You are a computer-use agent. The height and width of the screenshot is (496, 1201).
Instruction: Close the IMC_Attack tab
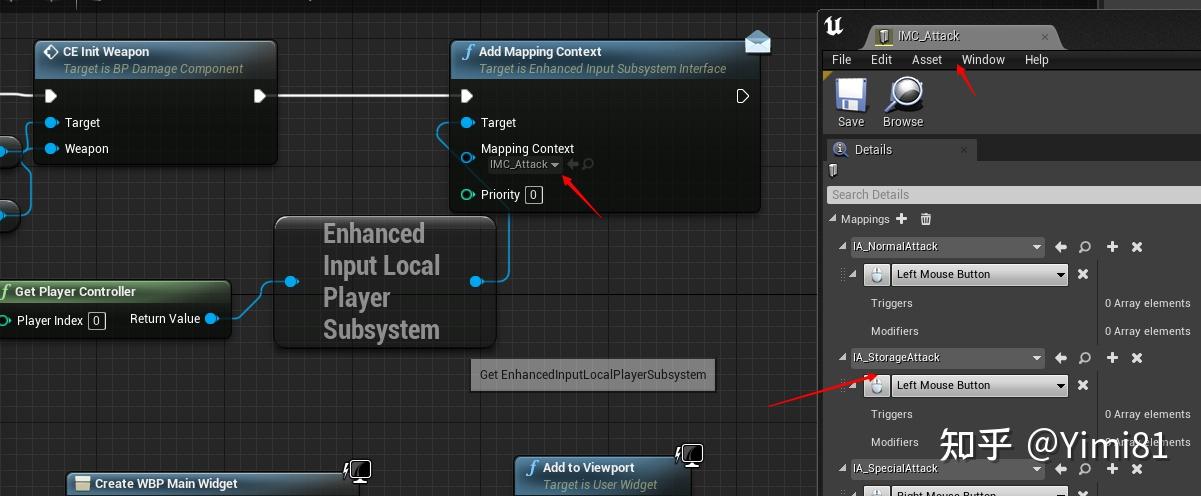tap(1046, 36)
